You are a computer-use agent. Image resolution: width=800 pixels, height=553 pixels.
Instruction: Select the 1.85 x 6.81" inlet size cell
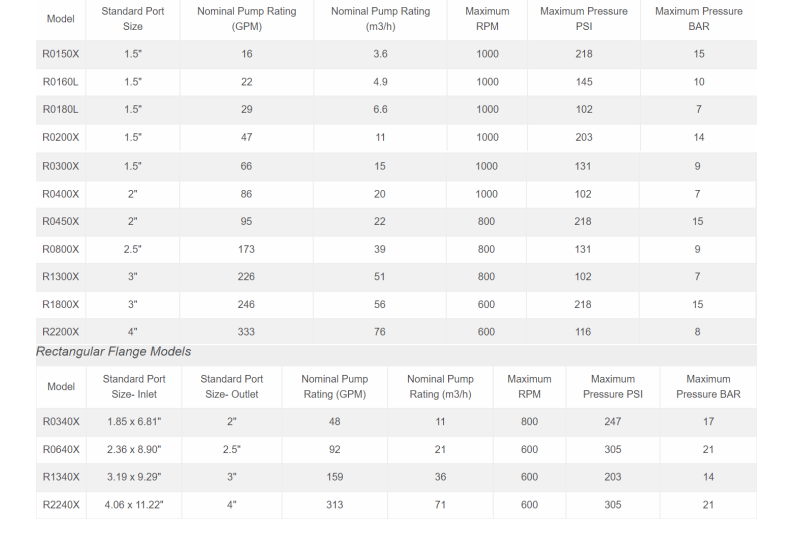pyautogui.click(x=134, y=422)
